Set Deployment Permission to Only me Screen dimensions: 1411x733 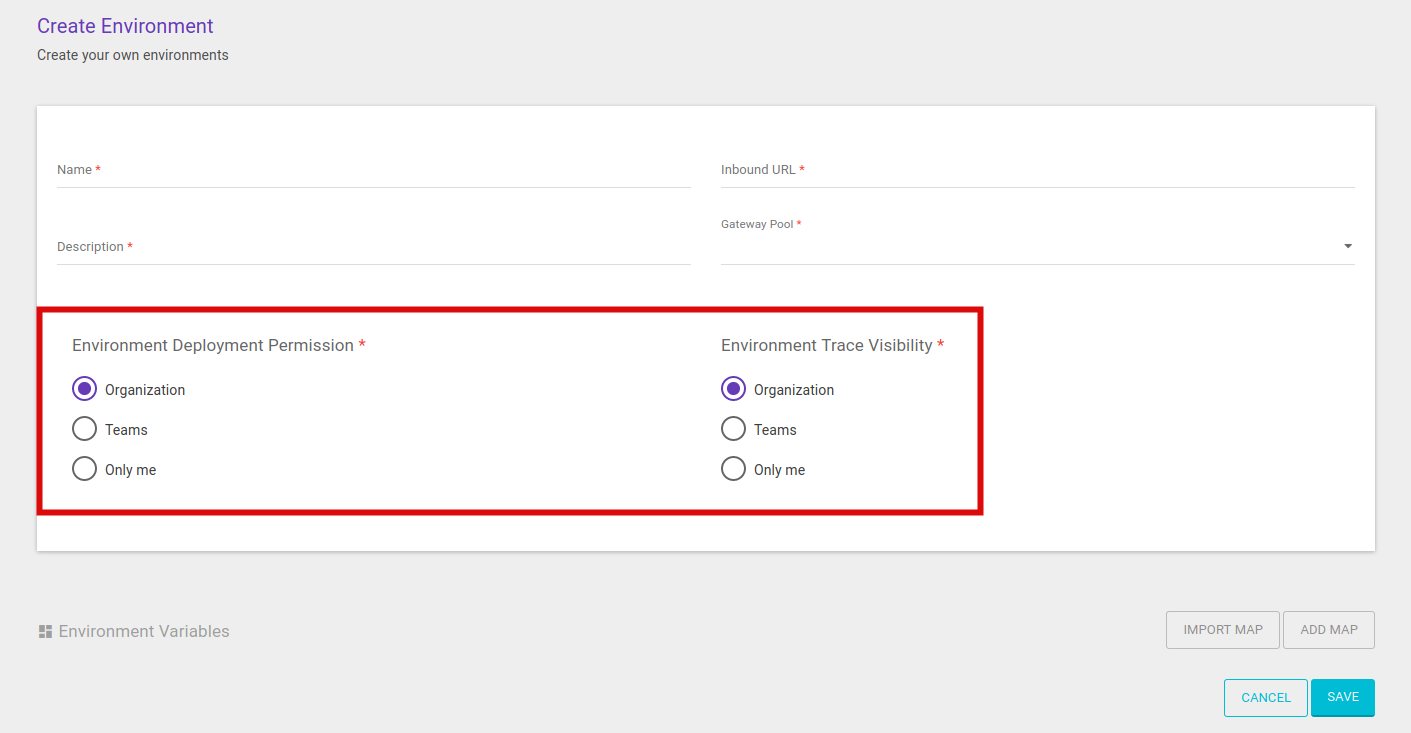(x=85, y=469)
